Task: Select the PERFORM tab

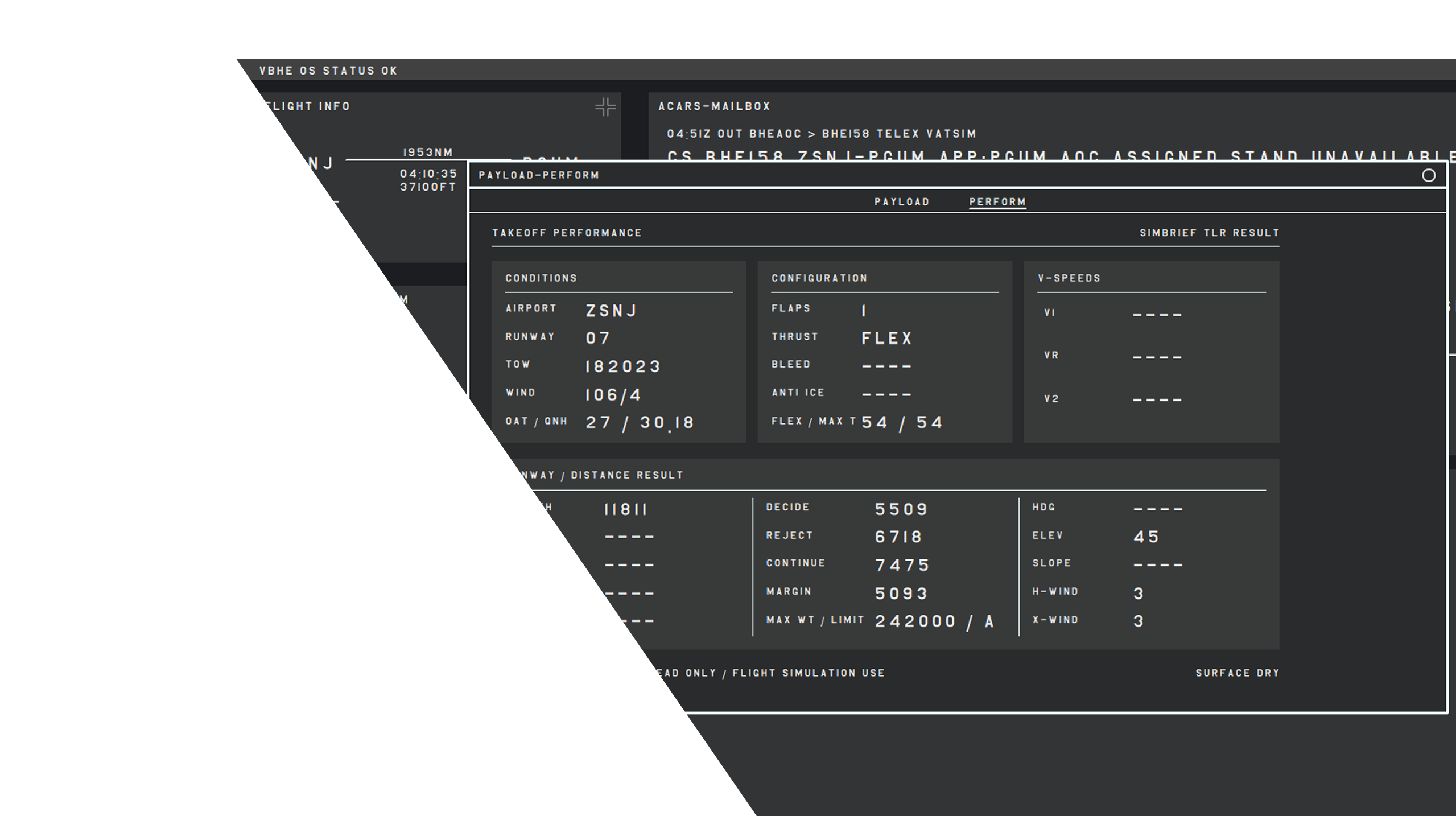Action: (x=997, y=202)
